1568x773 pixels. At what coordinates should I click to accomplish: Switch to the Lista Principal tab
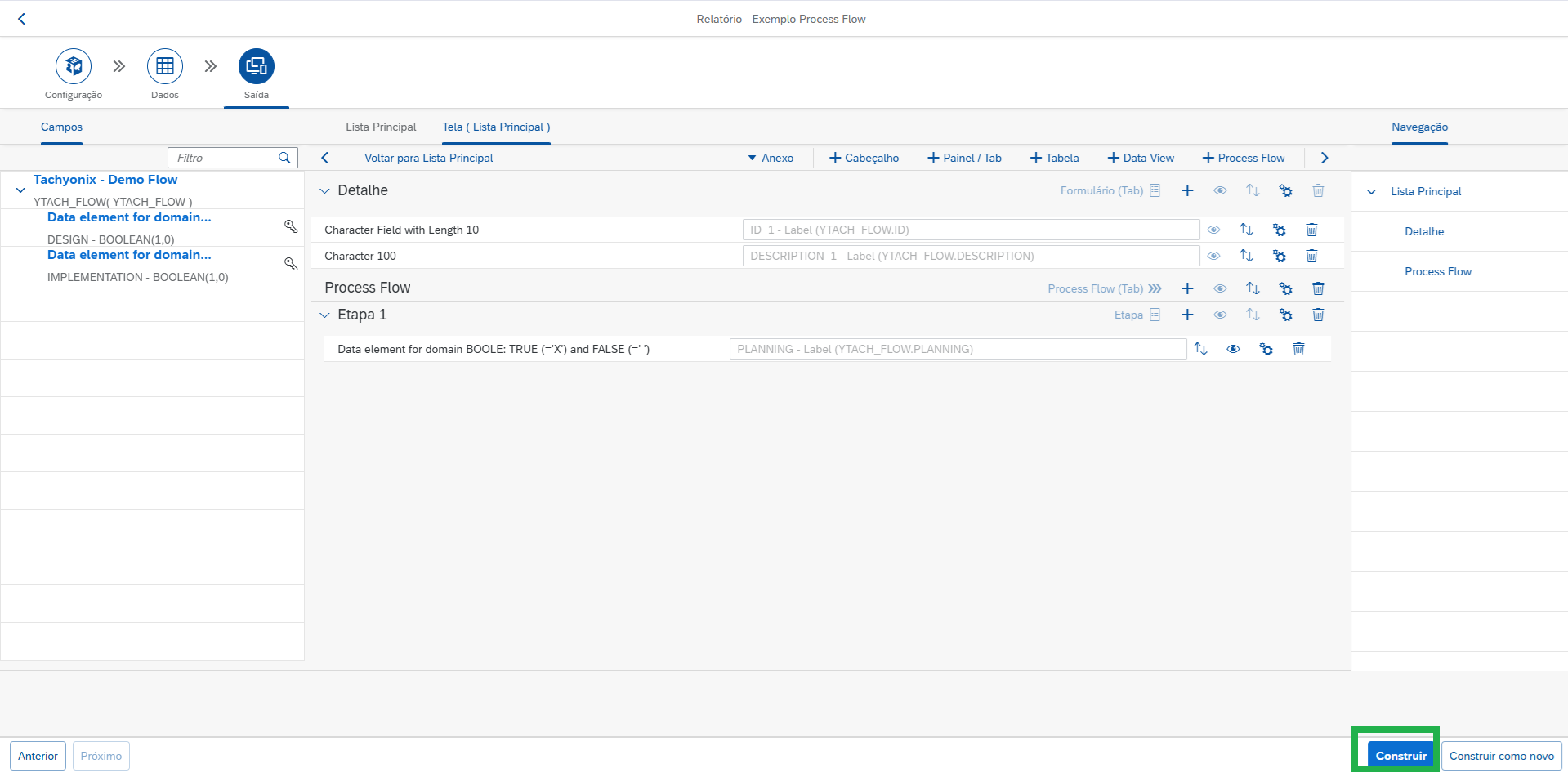point(381,127)
